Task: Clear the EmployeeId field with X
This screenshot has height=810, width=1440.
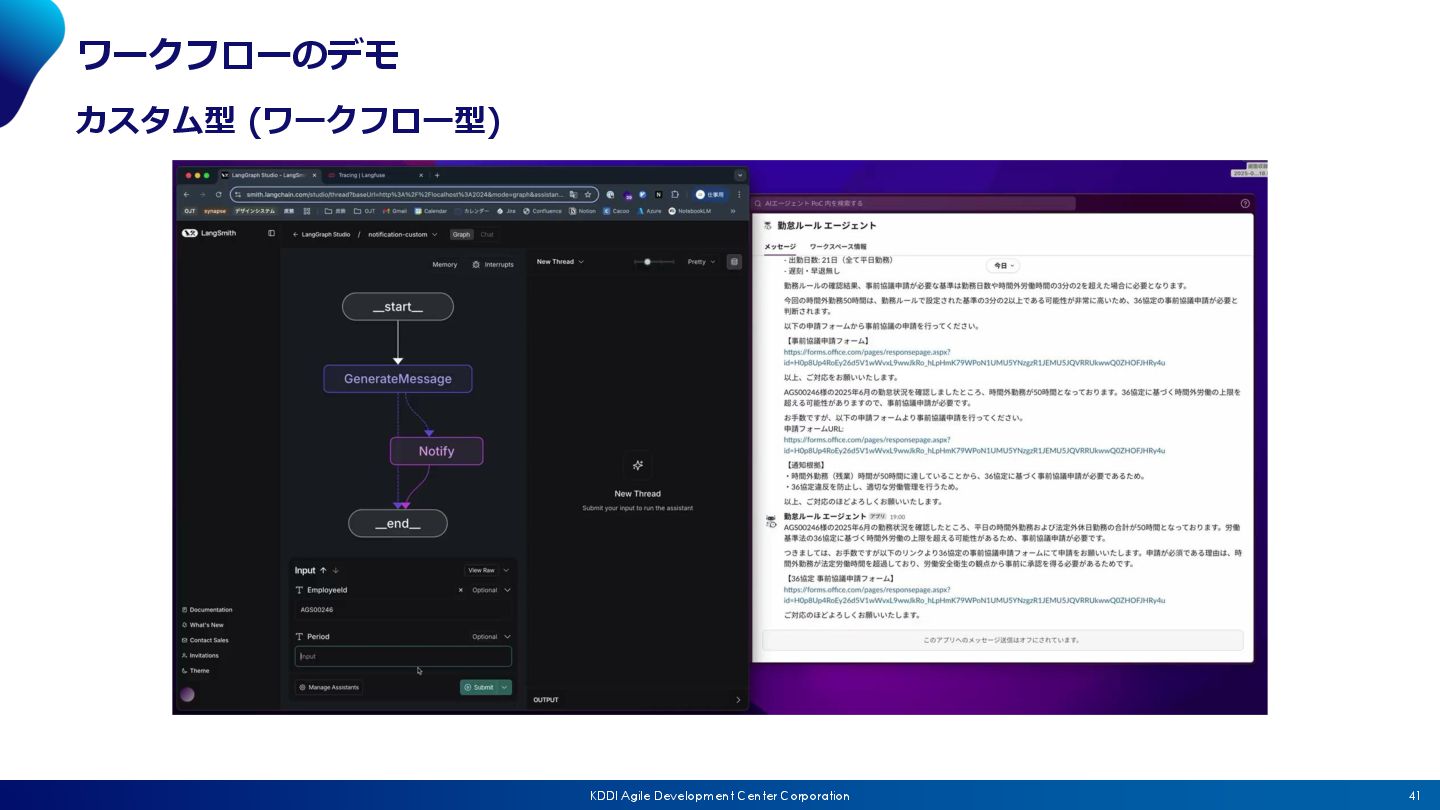Action: click(x=461, y=590)
